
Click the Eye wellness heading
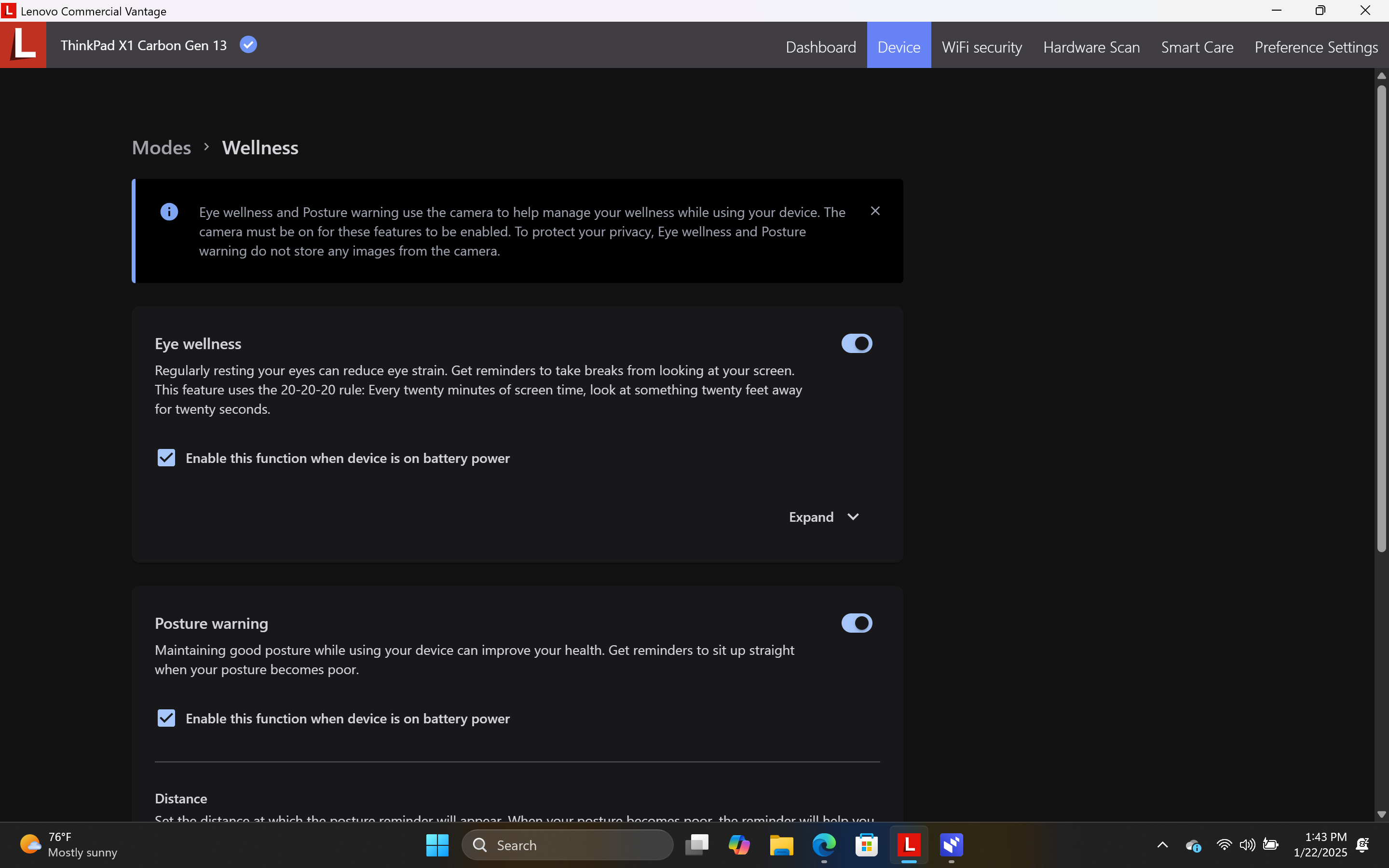coord(198,343)
